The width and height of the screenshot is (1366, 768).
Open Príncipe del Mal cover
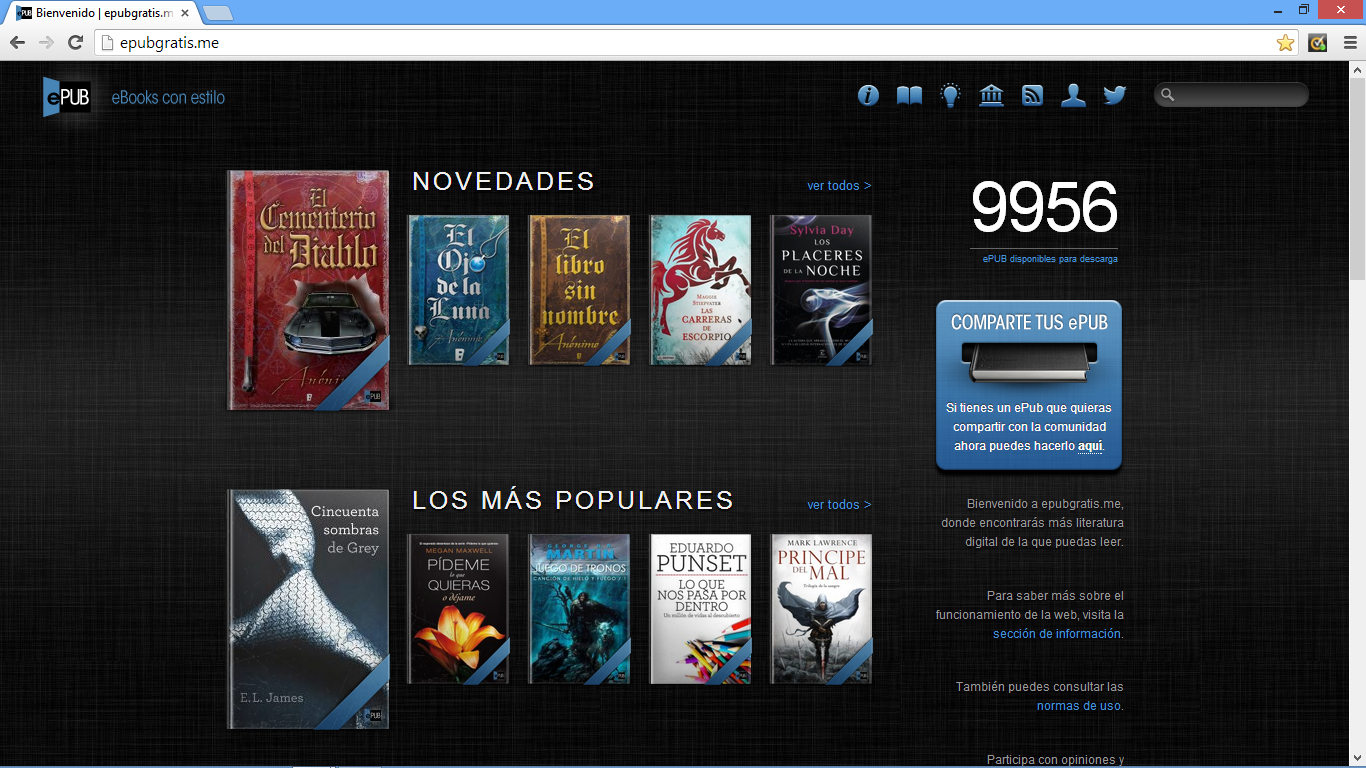(x=821, y=609)
